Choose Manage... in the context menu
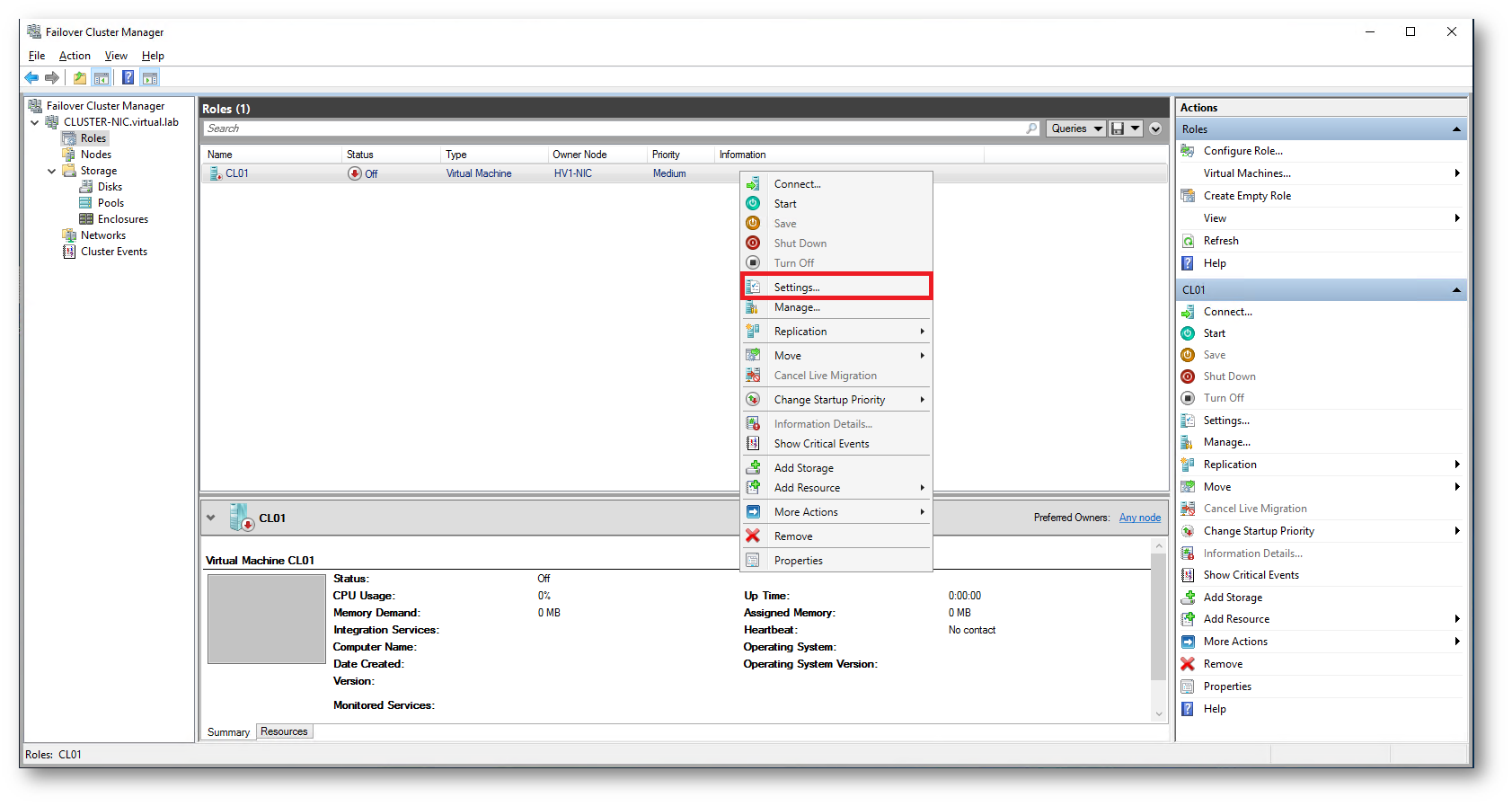The image size is (1512, 806). (836, 307)
